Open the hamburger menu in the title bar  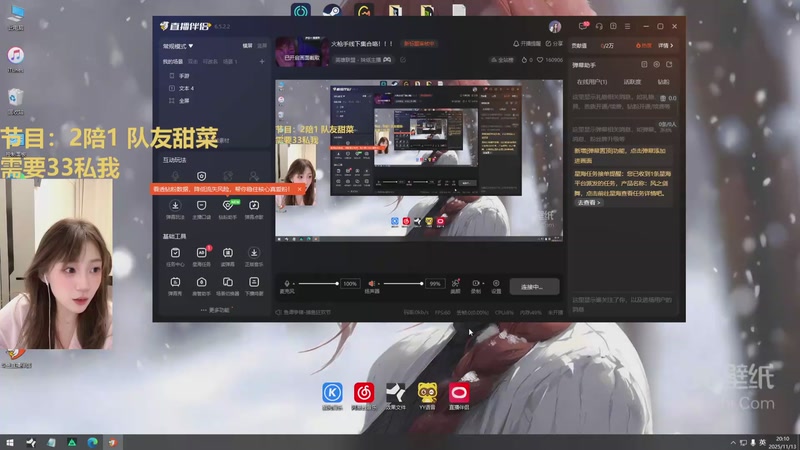click(x=628, y=26)
